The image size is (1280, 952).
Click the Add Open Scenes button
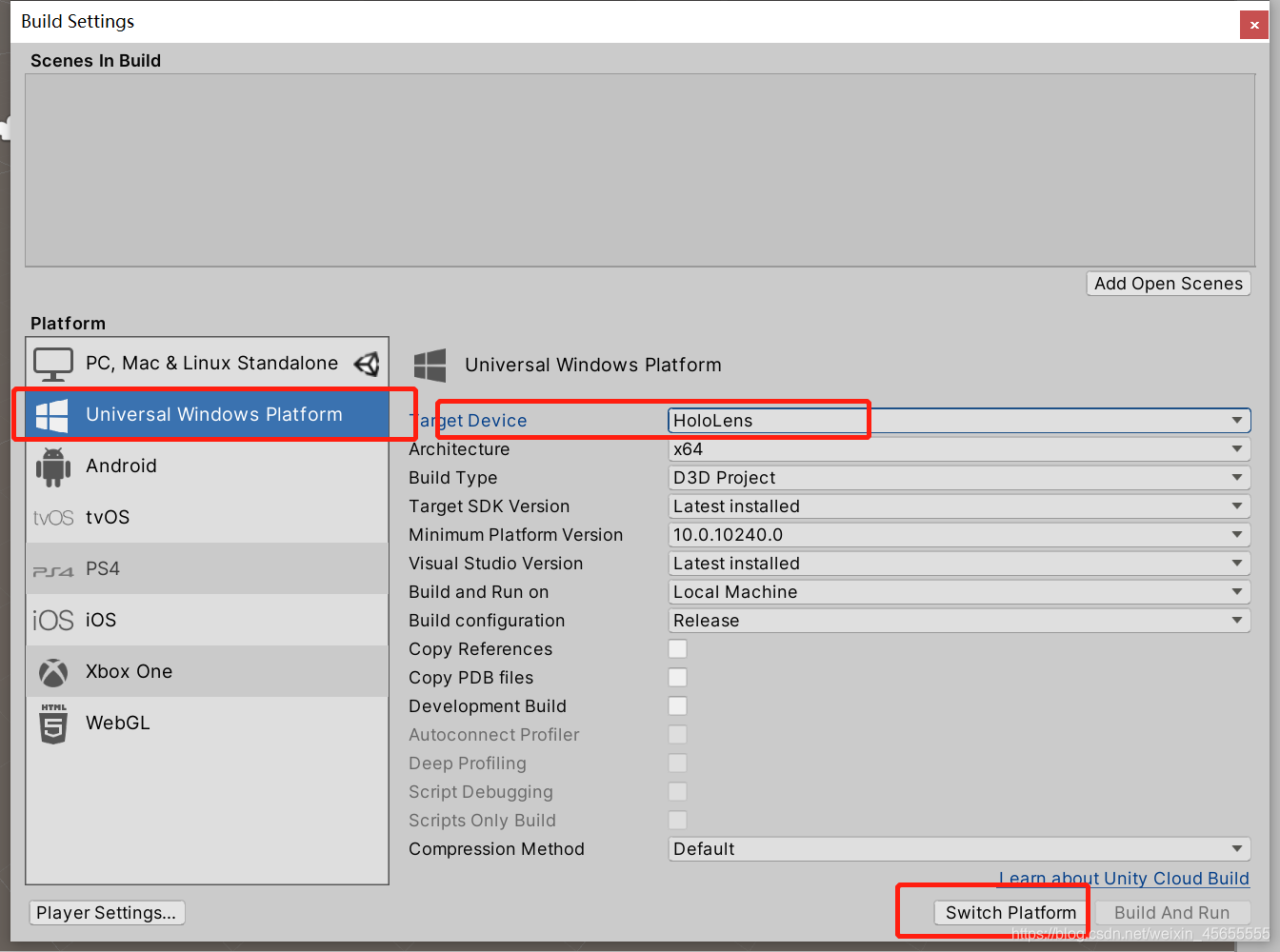pos(1169,284)
